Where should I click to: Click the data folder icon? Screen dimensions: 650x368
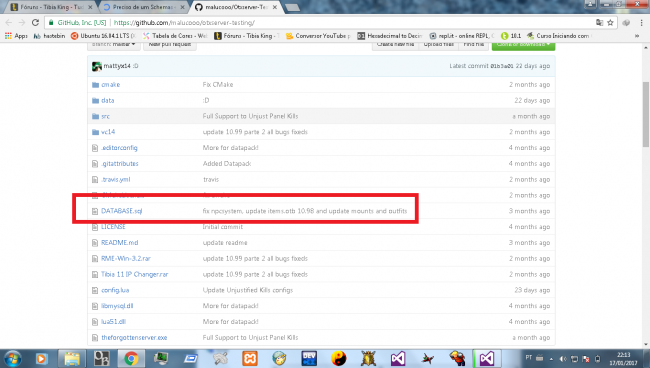tap(95, 100)
